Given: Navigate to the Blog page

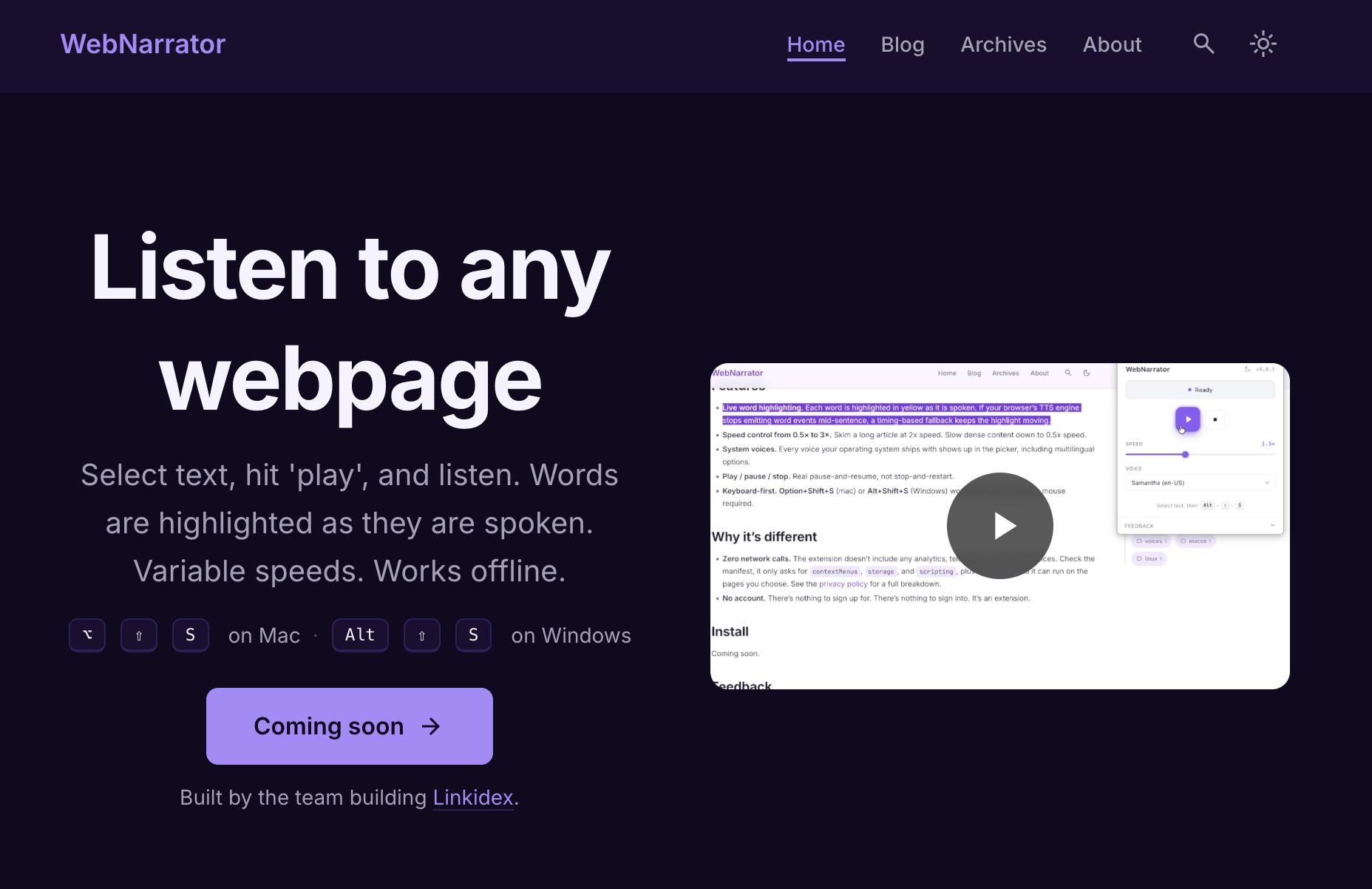Looking at the screenshot, I should click(903, 44).
